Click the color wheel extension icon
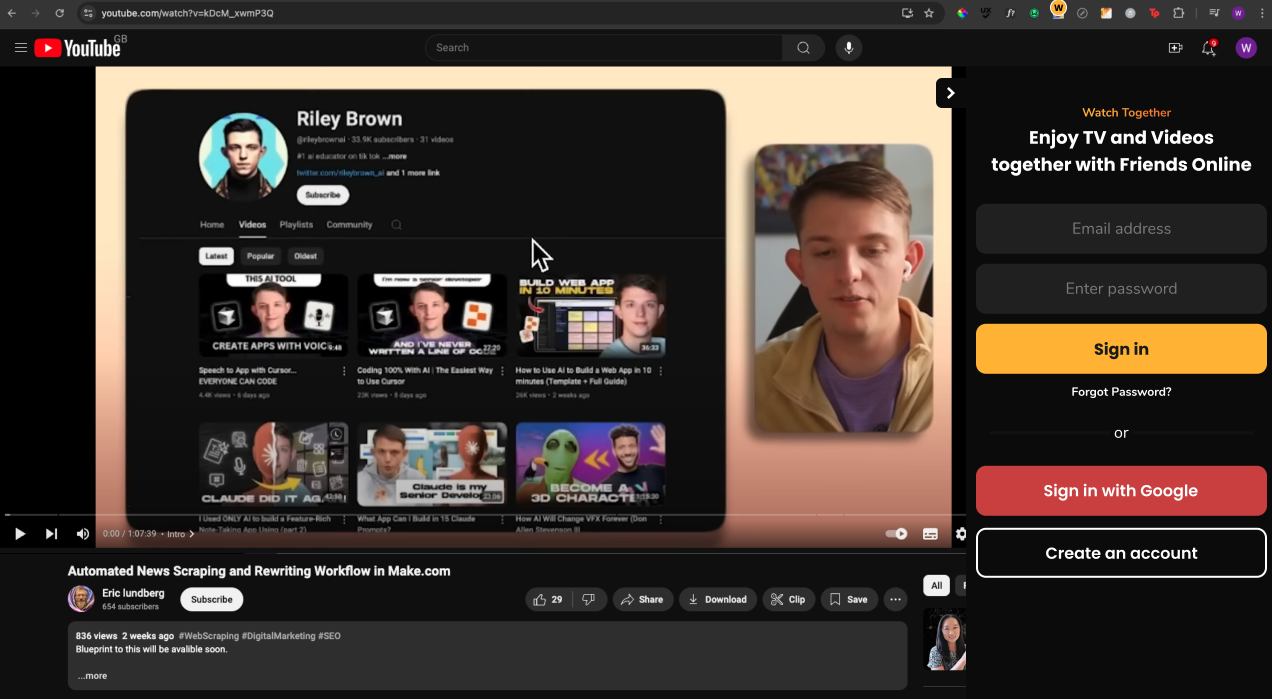1272x699 pixels. tap(962, 13)
